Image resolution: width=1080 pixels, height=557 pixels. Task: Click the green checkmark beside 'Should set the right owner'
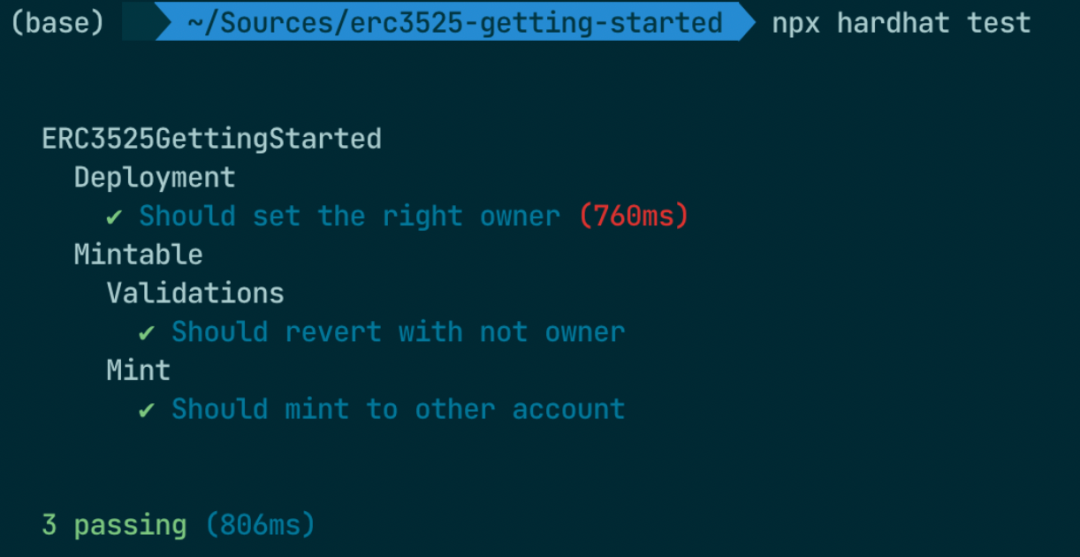pyautogui.click(x=114, y=218)
